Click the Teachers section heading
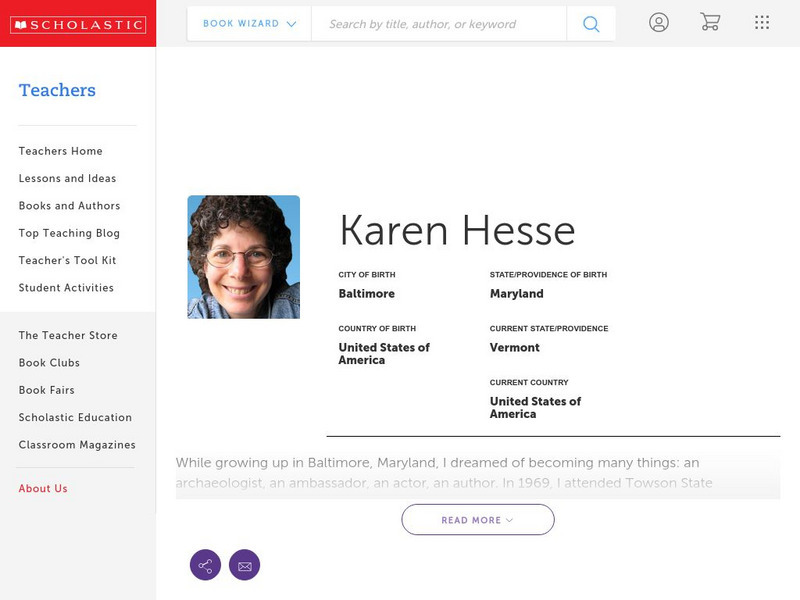This screenshot has height=600, width=800. (57, 90)
